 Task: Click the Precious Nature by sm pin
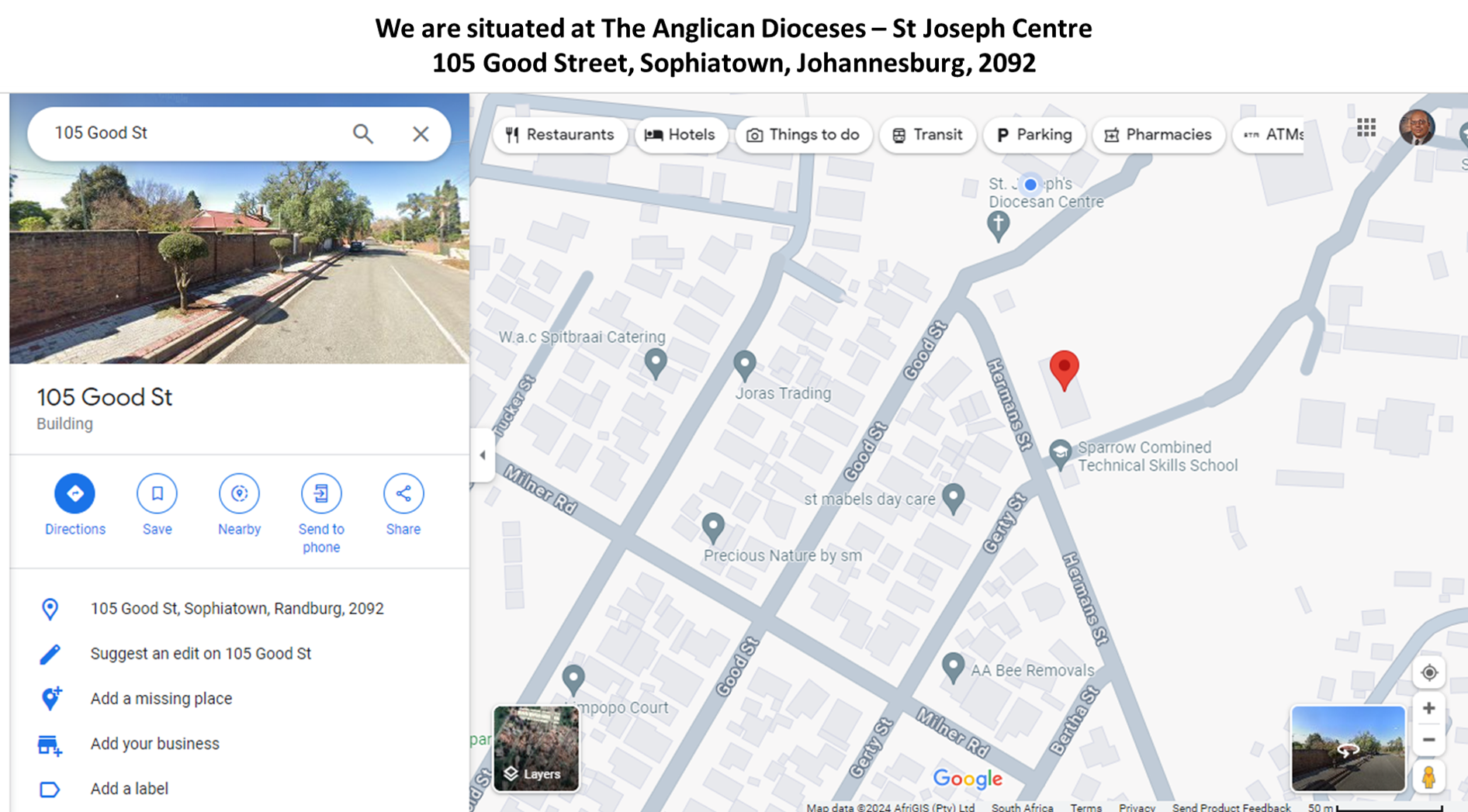click(713, 527)
